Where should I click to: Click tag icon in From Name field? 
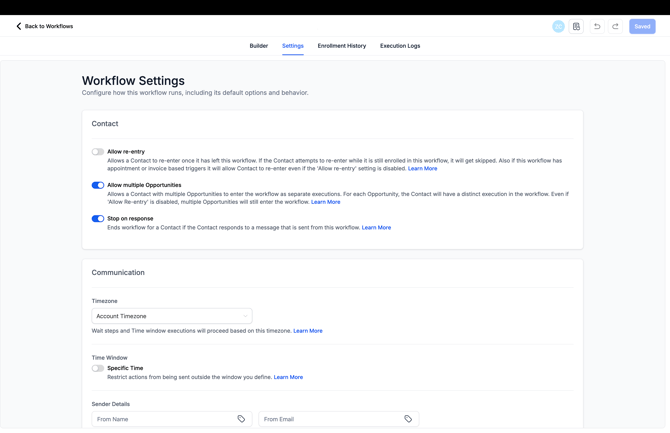(241, 419)
